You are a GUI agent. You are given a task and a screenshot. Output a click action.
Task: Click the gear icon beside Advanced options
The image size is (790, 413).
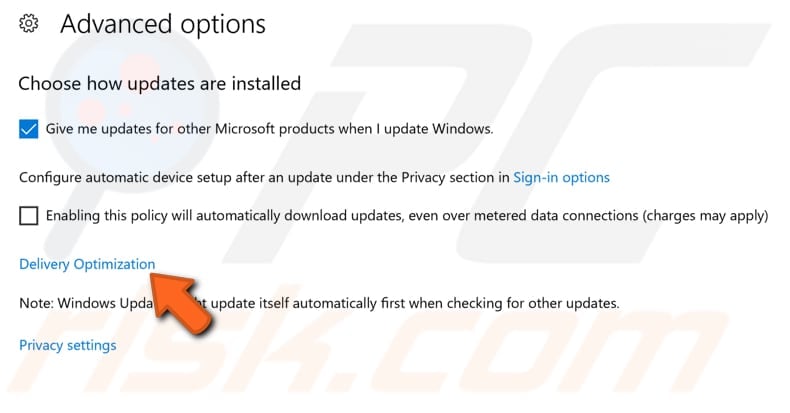point(29,24)
